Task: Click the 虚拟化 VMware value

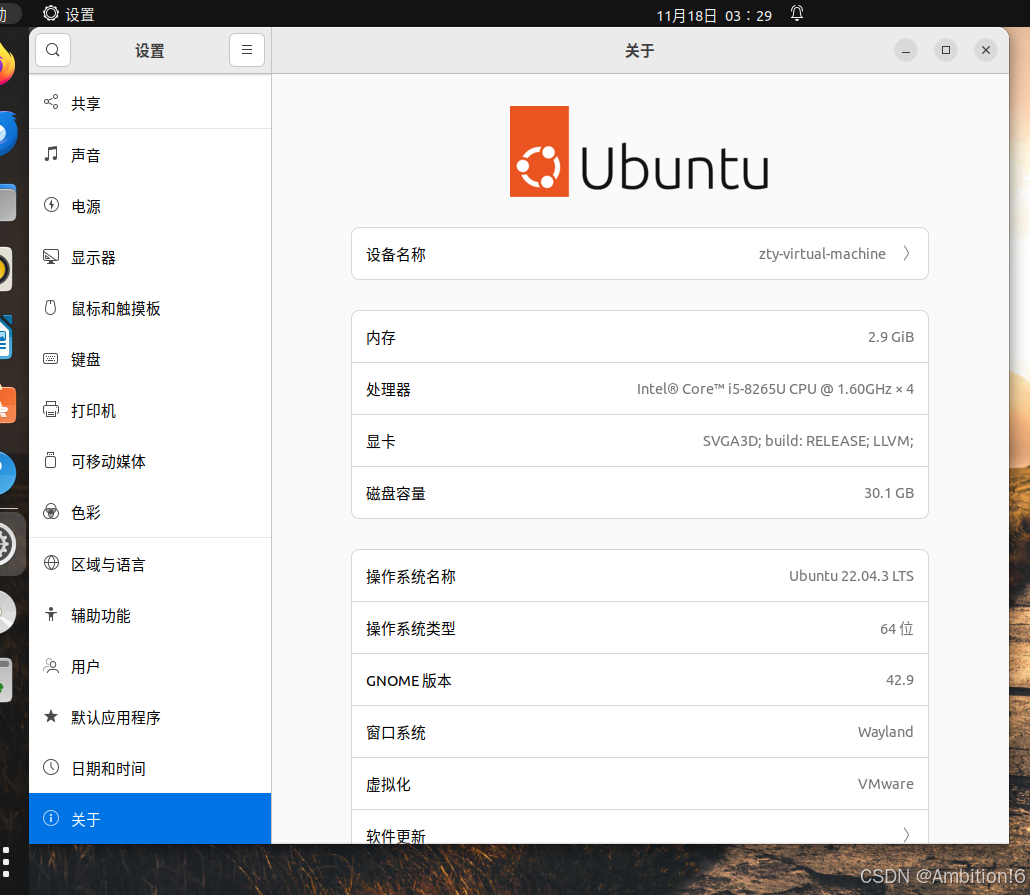Action: point(885,784)
